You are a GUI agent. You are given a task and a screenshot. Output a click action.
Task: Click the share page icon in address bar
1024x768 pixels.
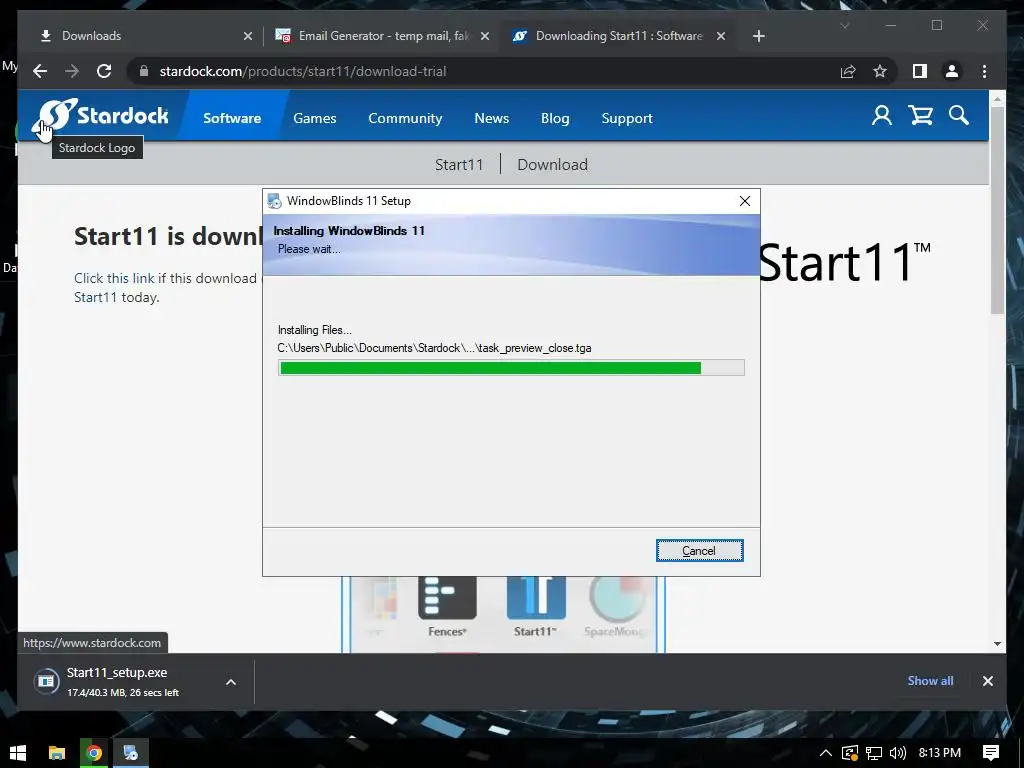tap(848, 71)
